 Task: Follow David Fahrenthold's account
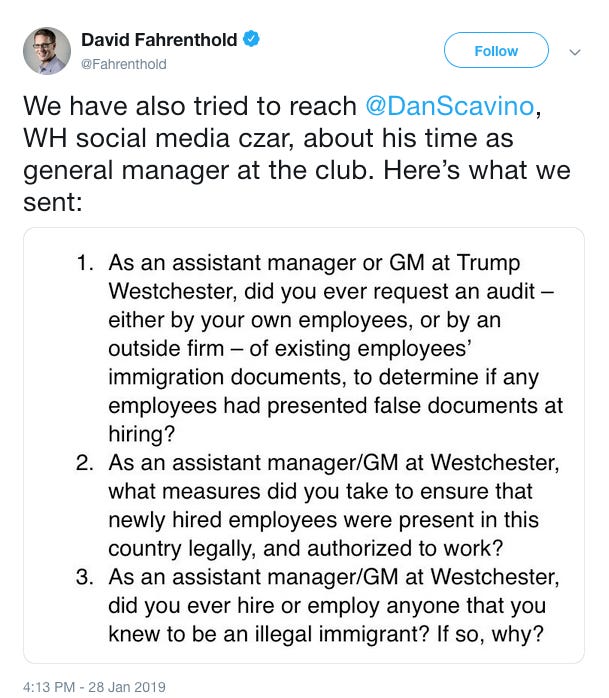(496, 50)
